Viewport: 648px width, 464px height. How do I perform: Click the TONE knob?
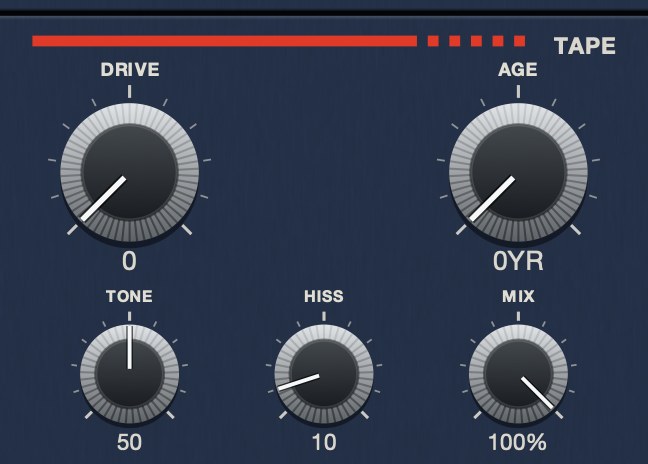click(x=130, y=374)
